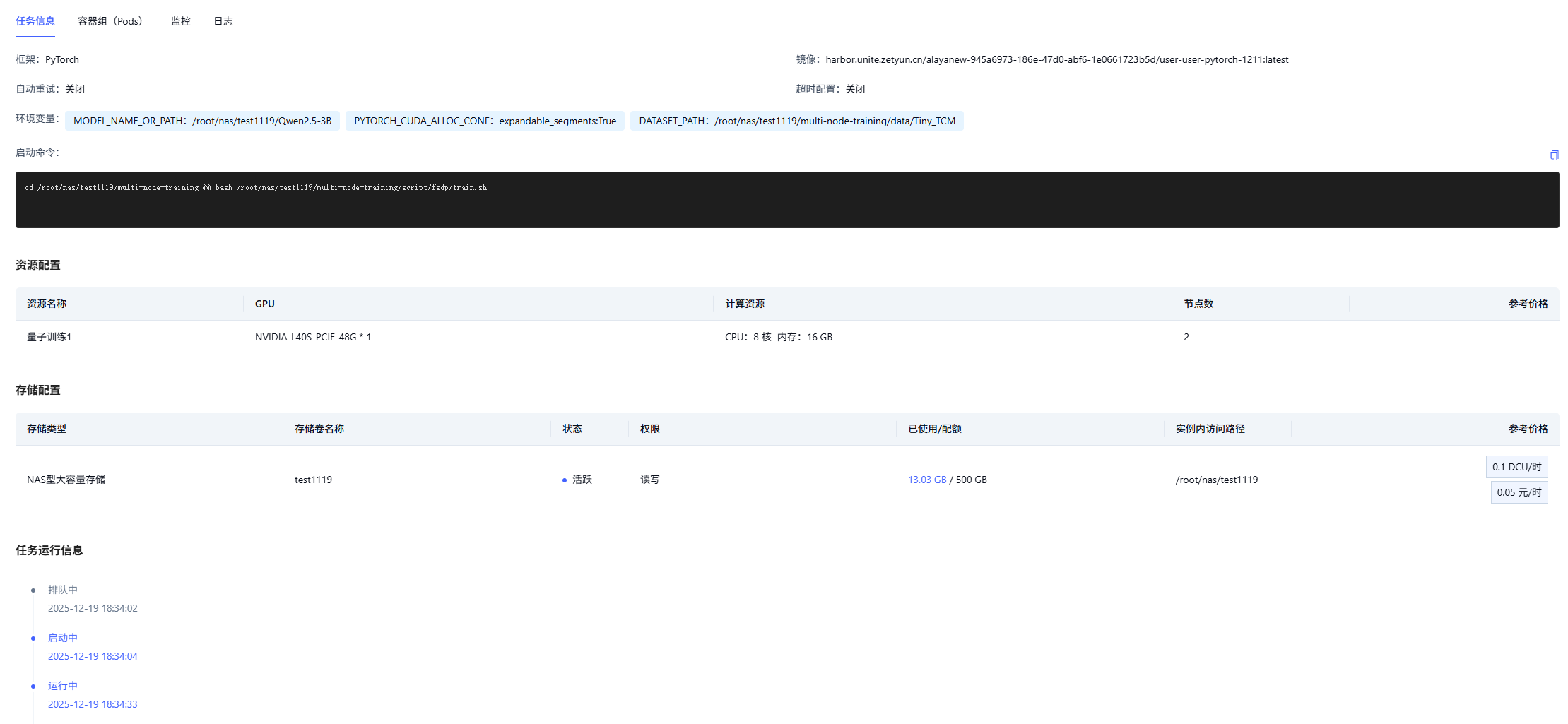Click the test1119 storage volume name
The image size is (1568, 724).
[x=313, y=480]
